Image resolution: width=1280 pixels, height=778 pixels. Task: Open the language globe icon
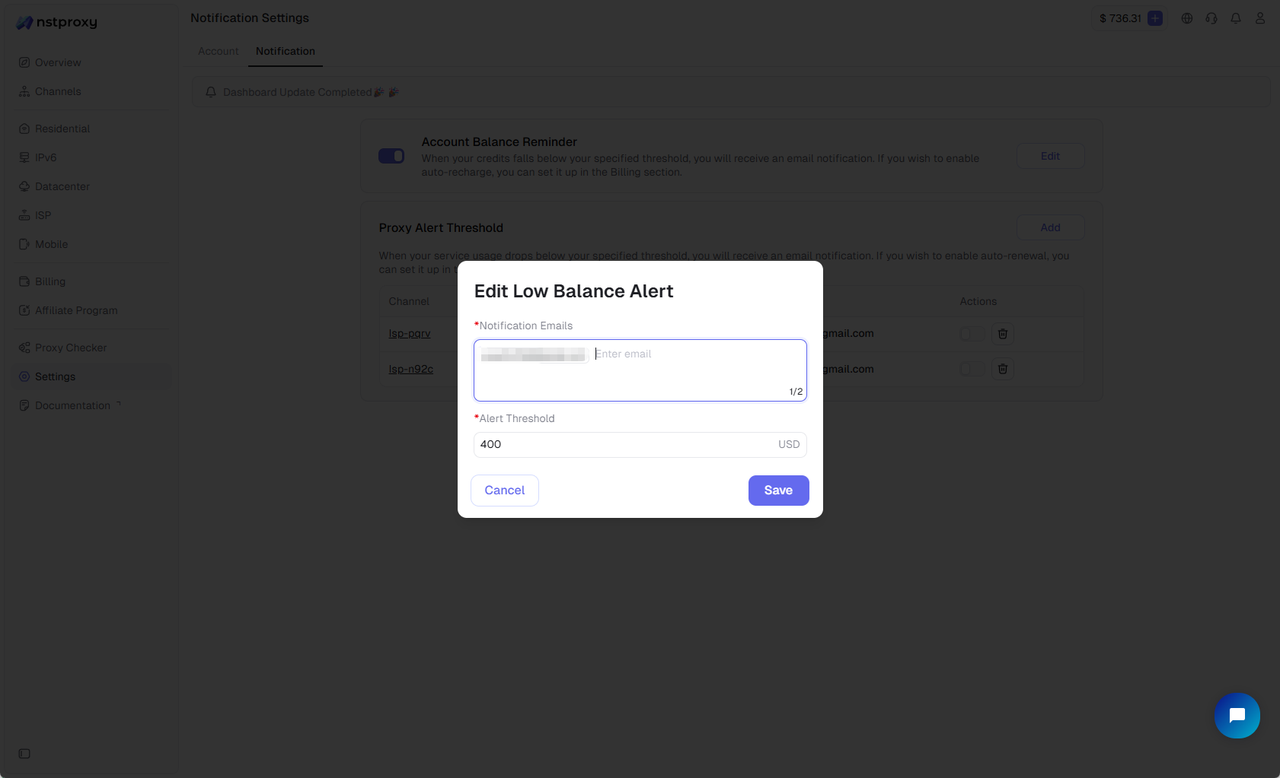click(x=1187, y=18)
